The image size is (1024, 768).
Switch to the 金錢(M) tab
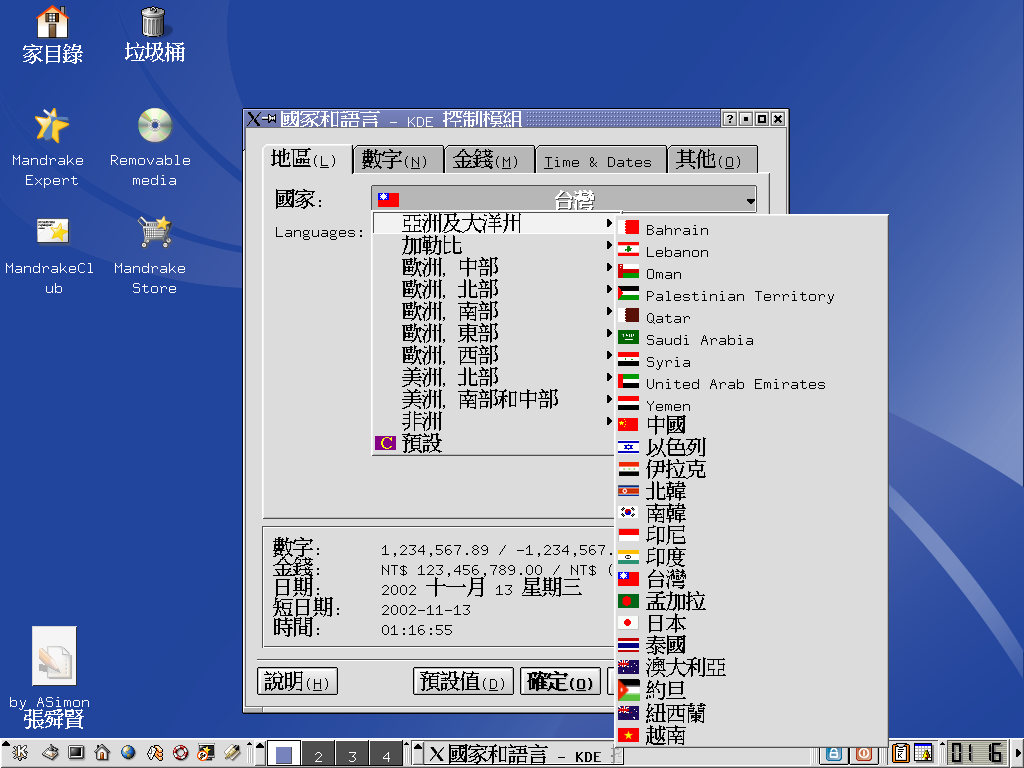pos(489,160)
